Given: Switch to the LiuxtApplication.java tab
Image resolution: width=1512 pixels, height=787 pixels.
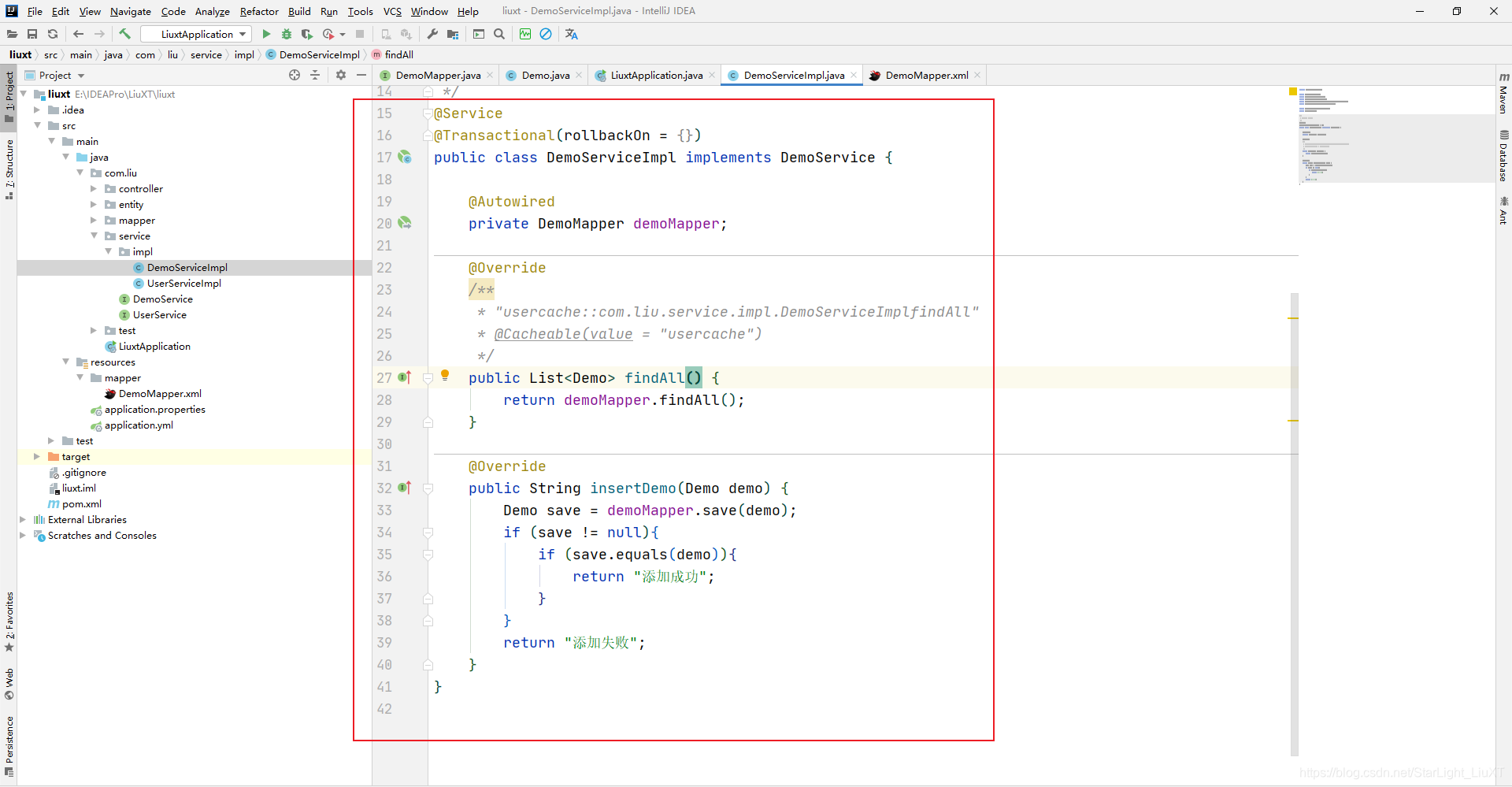Looking at the screenshot, I should tap(656, 75).
